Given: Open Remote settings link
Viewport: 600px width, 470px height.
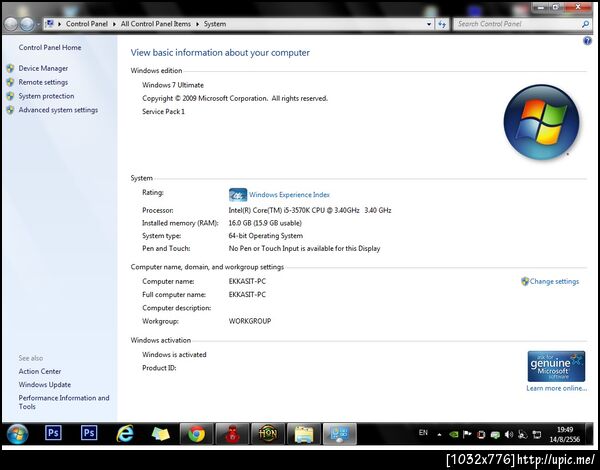Looking at the screenshot, I should pyautogui.click(x=43, y=82).
